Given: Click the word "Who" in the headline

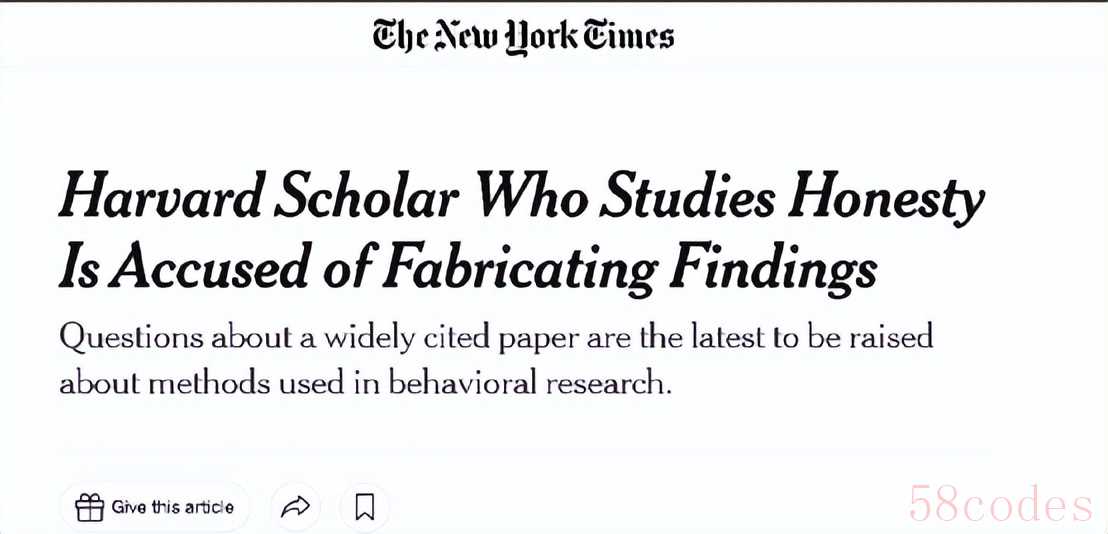Looking at the screenshot, I should [526, 198].
